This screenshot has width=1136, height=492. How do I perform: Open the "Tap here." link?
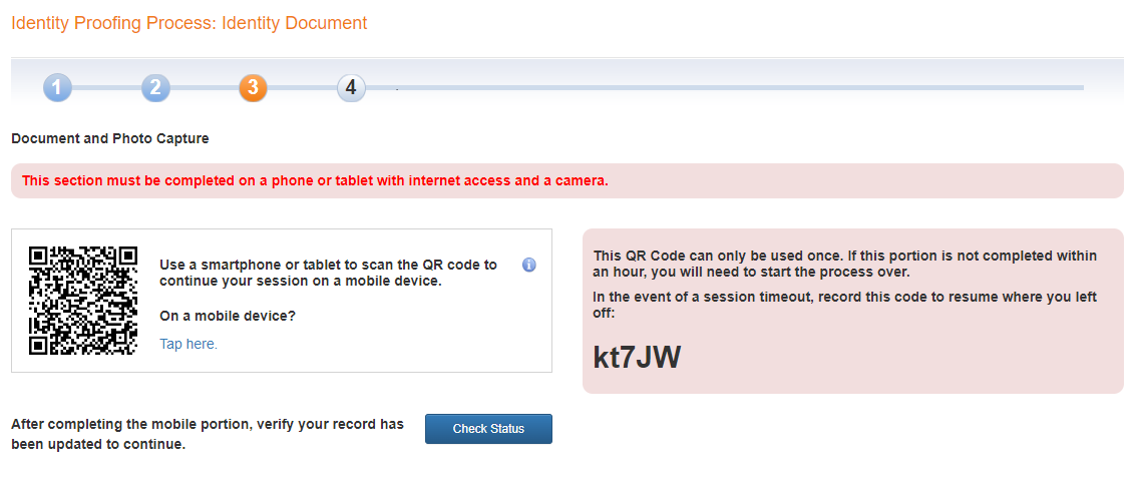click(188, 344)
